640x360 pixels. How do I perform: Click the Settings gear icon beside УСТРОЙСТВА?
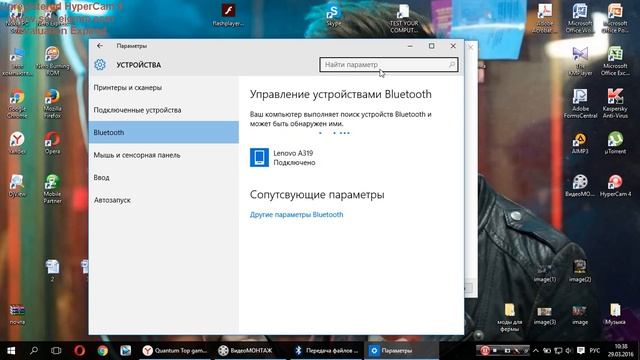(x=100, y=64)
